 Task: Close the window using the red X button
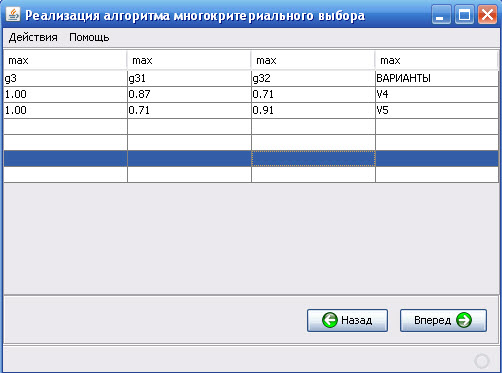pos(487,15)
